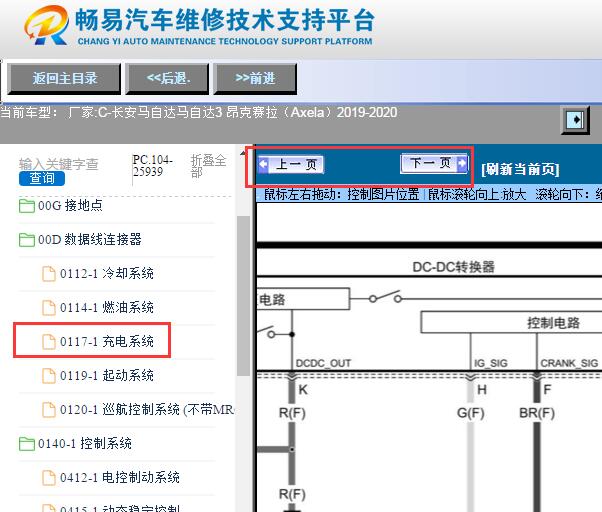Image resolution: width=602 pixels, height=512 pixels.
Task: Click the 下一页 next page button
Action: 434,164
